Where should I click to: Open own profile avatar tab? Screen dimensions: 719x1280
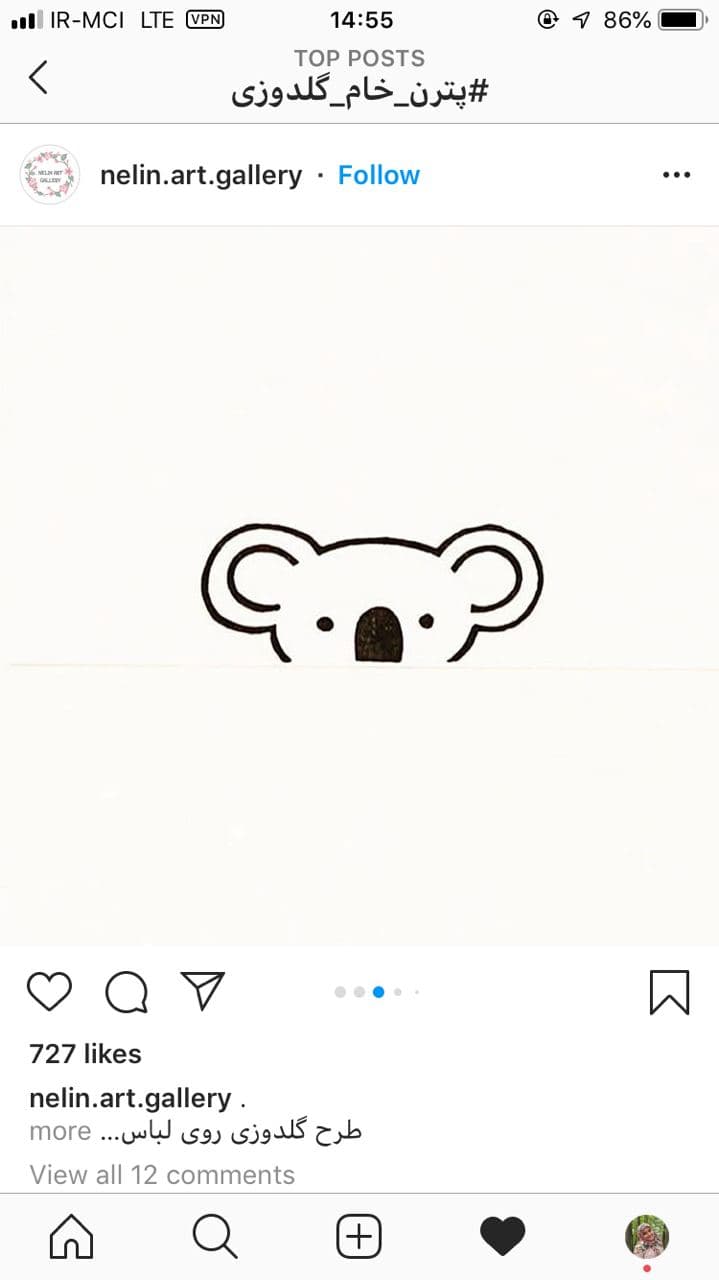point(647,1237)
